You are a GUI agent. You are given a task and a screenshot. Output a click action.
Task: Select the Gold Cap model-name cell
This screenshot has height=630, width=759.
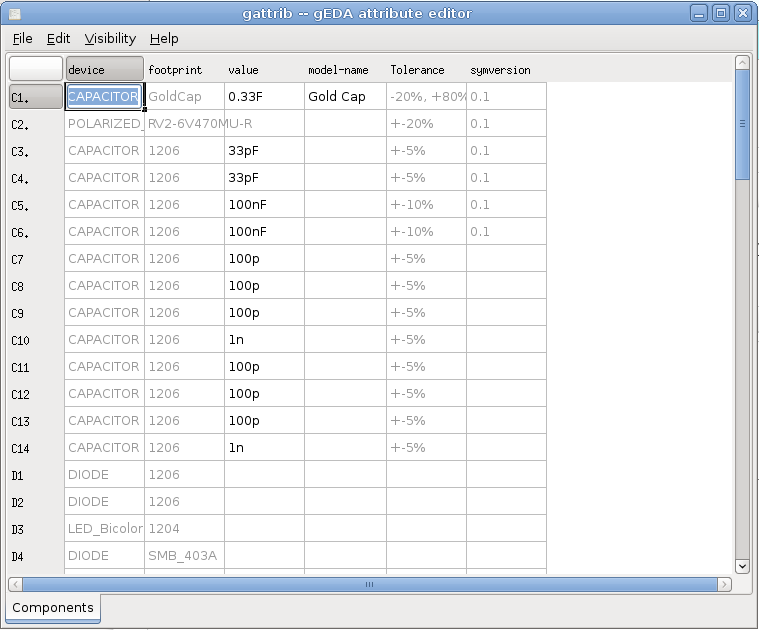(x=344, y=97)
